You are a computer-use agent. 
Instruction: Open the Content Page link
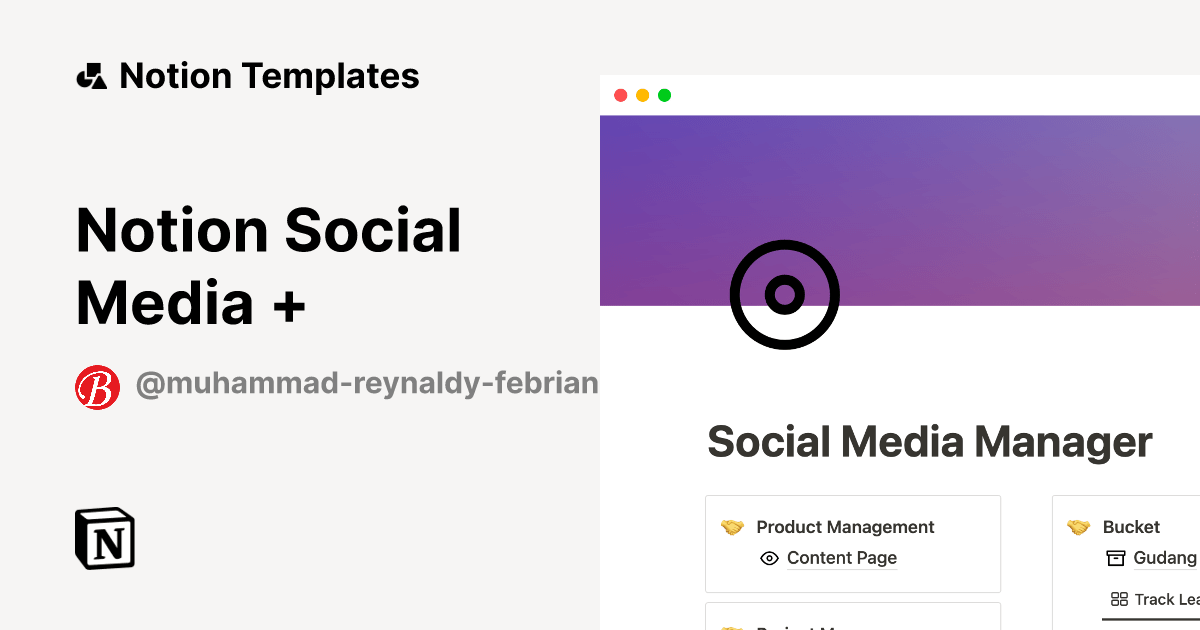pyautogui.click(x=841, y=558)
